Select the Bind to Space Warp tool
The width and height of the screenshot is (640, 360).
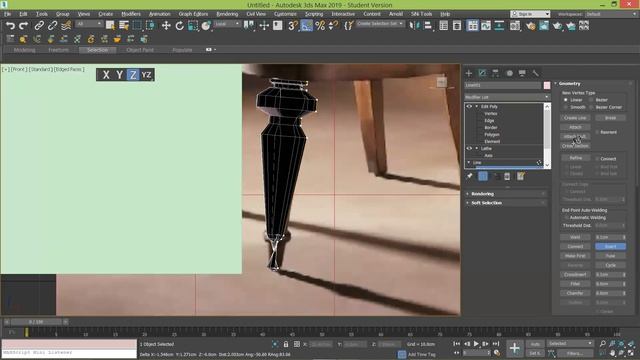[66, 26]
